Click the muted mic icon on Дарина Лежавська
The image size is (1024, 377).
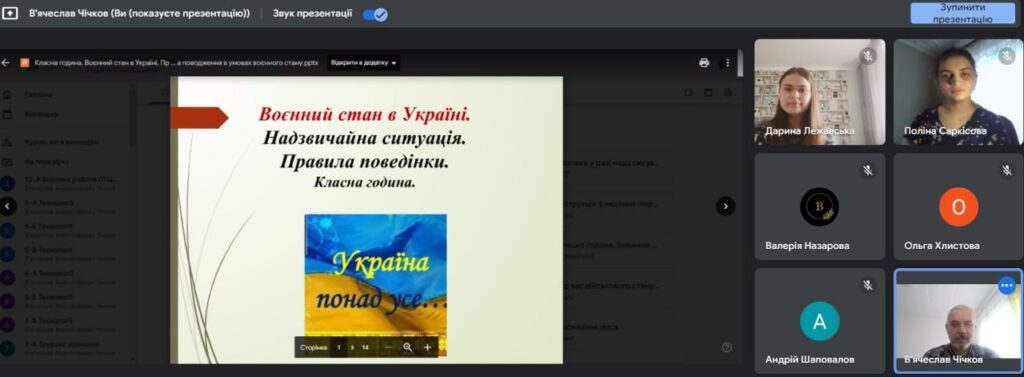click(867, 56)
